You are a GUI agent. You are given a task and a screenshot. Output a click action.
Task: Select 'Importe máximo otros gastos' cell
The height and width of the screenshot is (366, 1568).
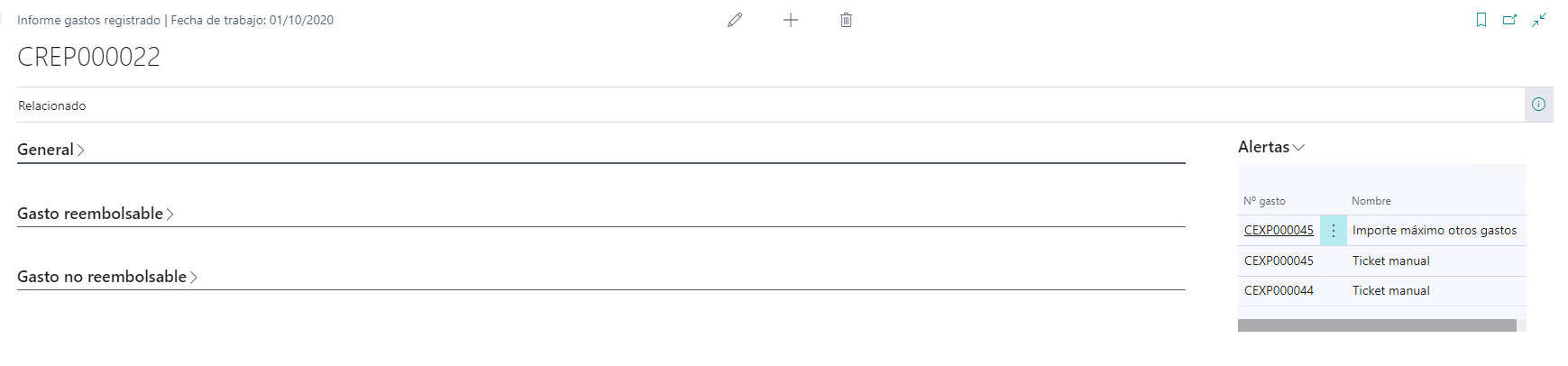click(1434, 231)
